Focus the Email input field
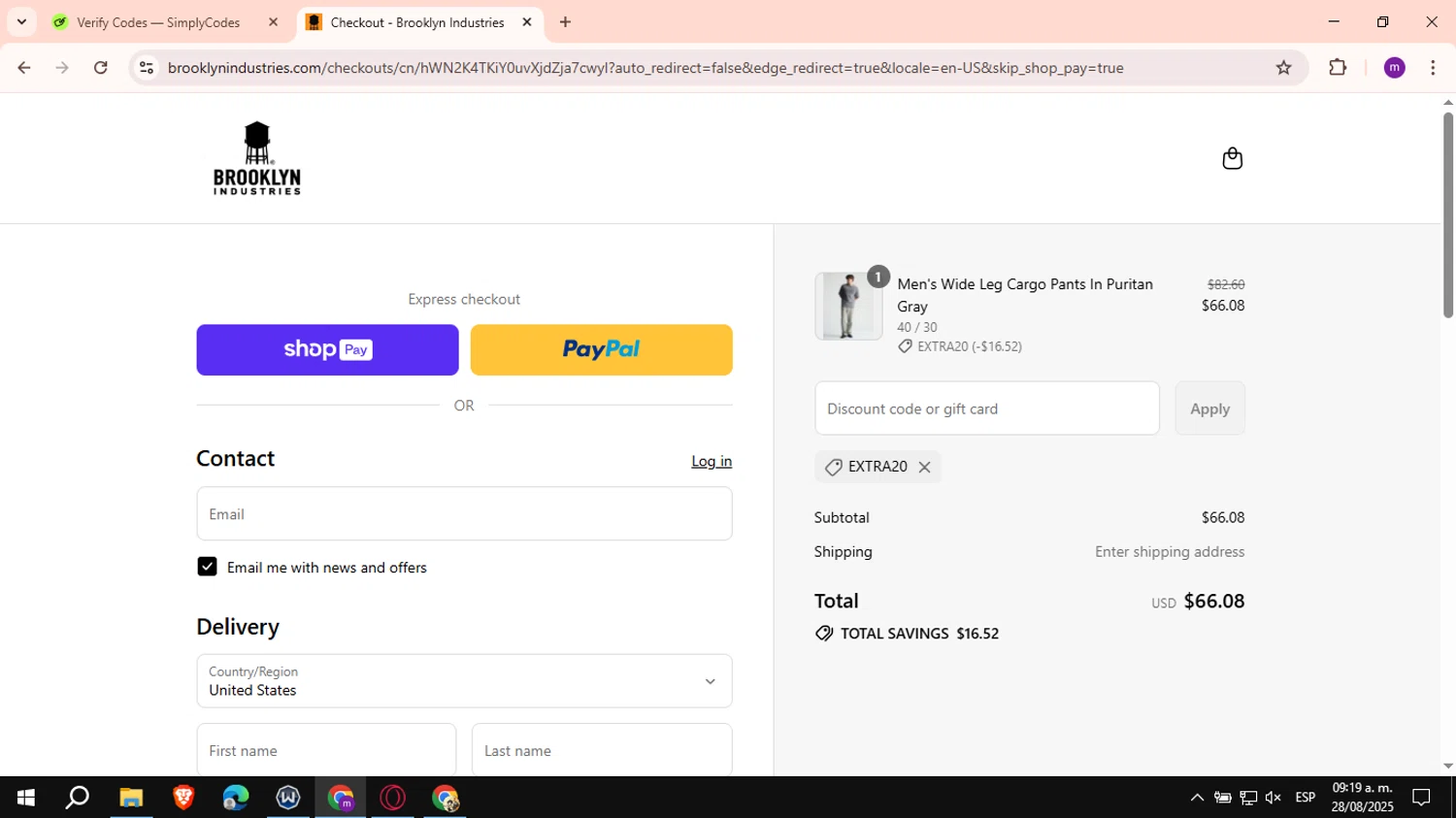 [x=464, y=513]
